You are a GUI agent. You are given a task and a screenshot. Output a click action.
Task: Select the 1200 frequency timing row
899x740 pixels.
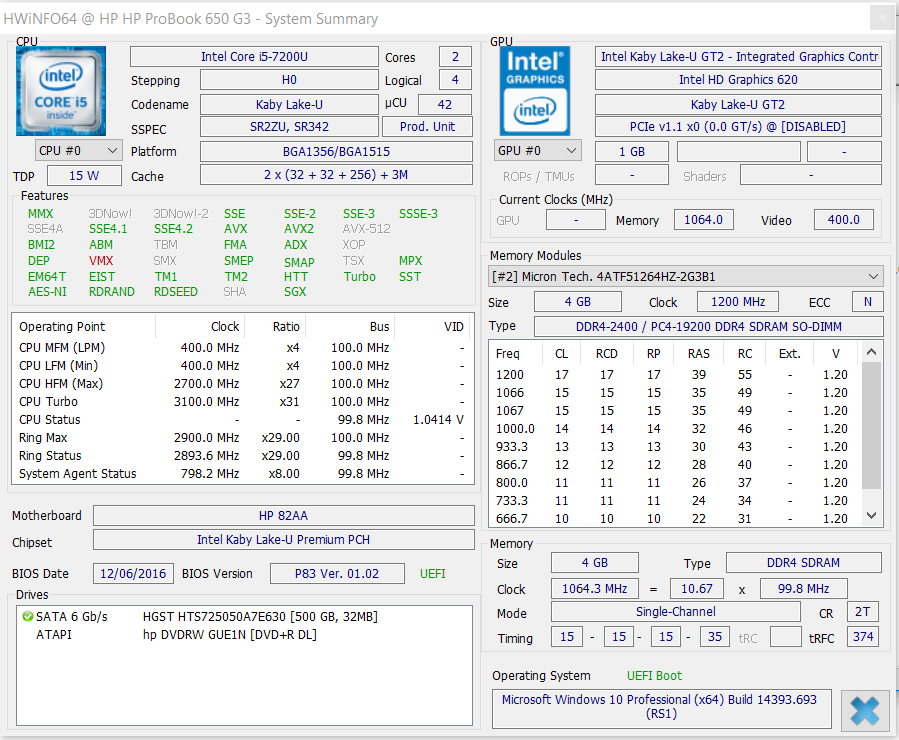(x=674, y=375)
